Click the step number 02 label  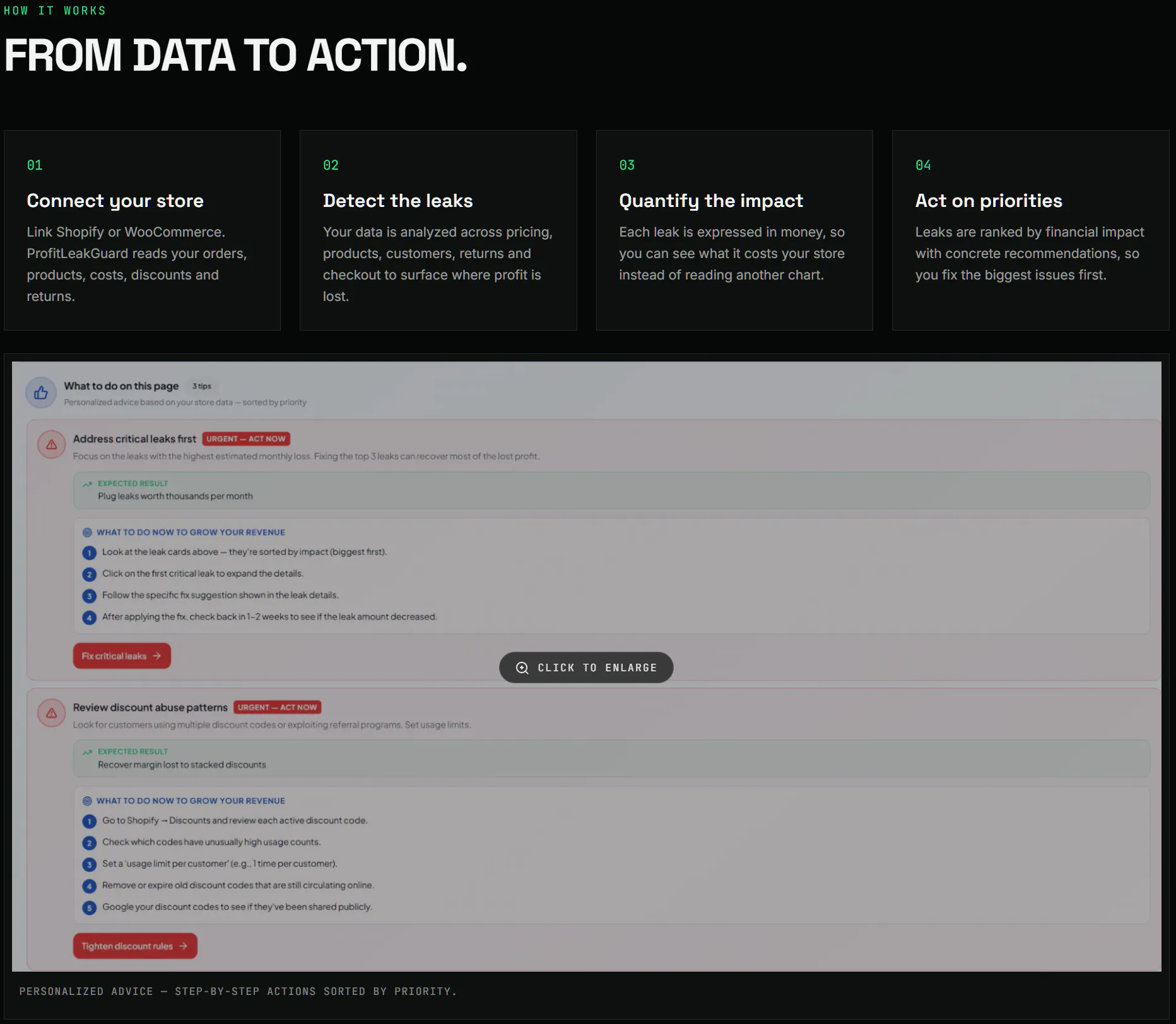[x=331, y=165]
